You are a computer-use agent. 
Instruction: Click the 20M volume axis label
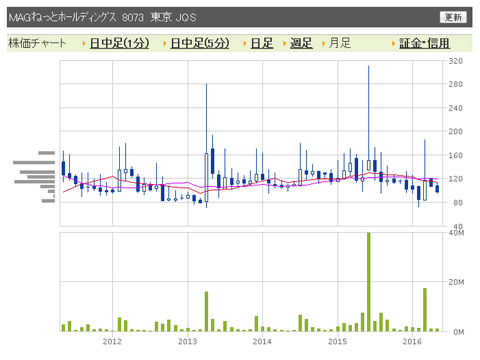(456, 282)
